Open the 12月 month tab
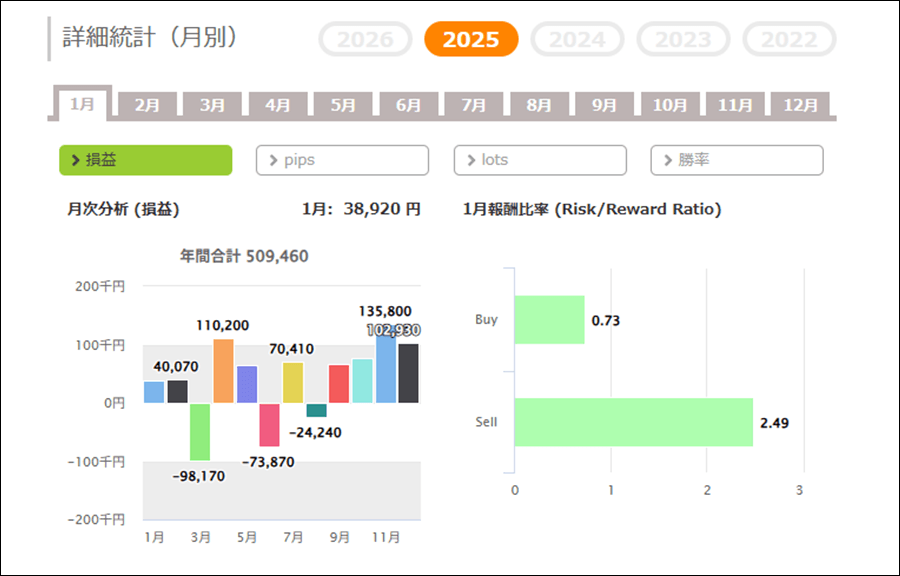The height and width of the screenshot is (576, 900). tap(800, 105)
